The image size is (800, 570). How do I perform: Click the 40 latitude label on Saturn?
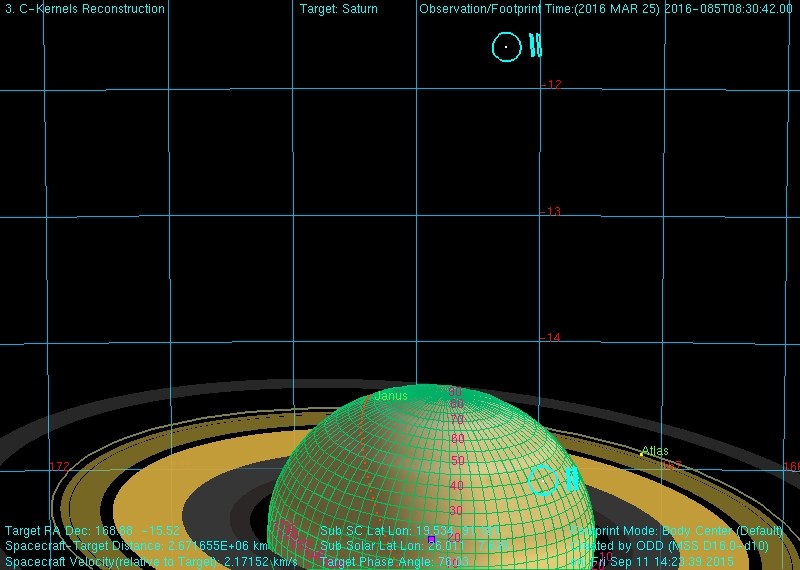pyautogui.click(x=457, y=485)
